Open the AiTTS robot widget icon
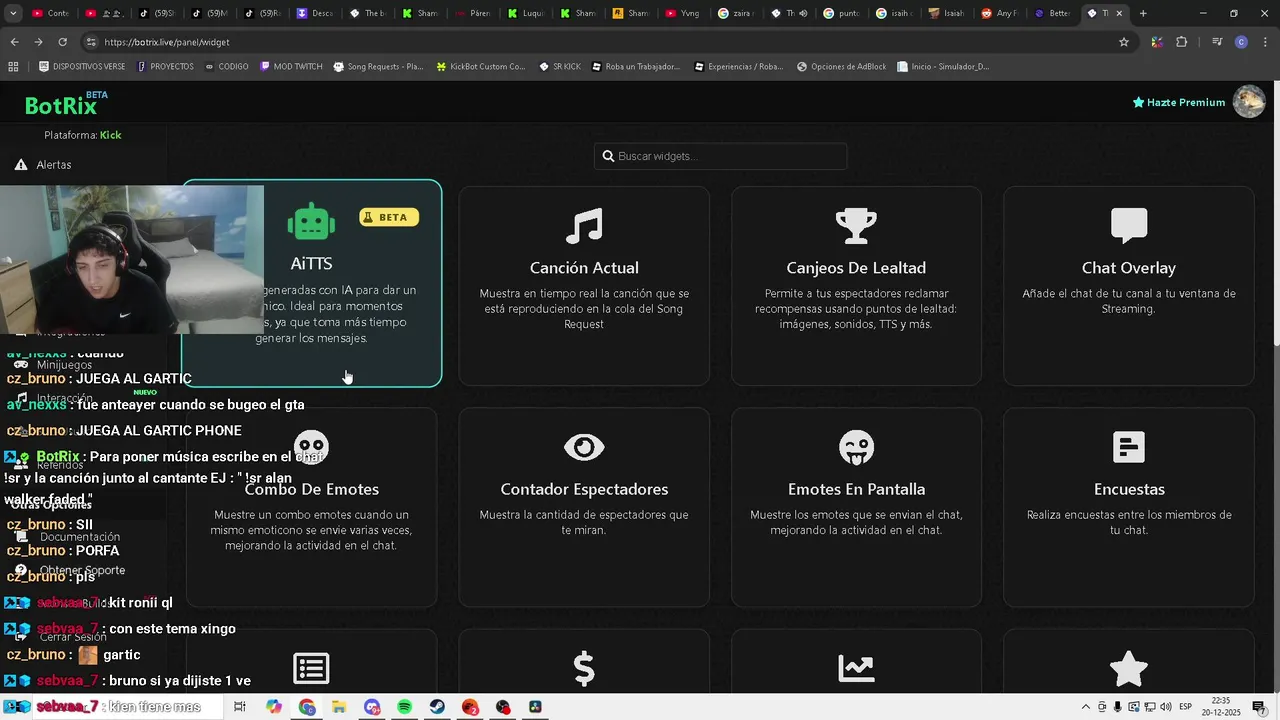 (311, 222)
